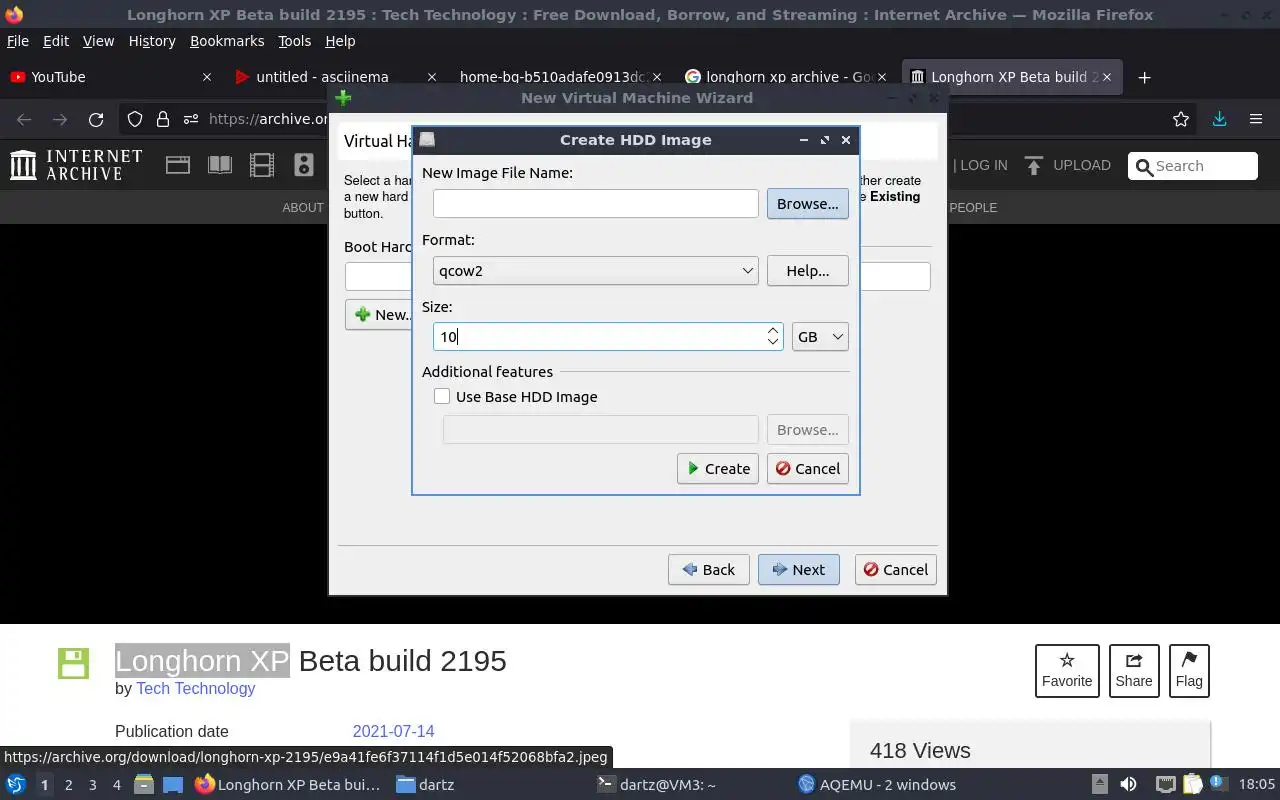Favorite this item with star button
The image size is (1280, 800).
1067,671
